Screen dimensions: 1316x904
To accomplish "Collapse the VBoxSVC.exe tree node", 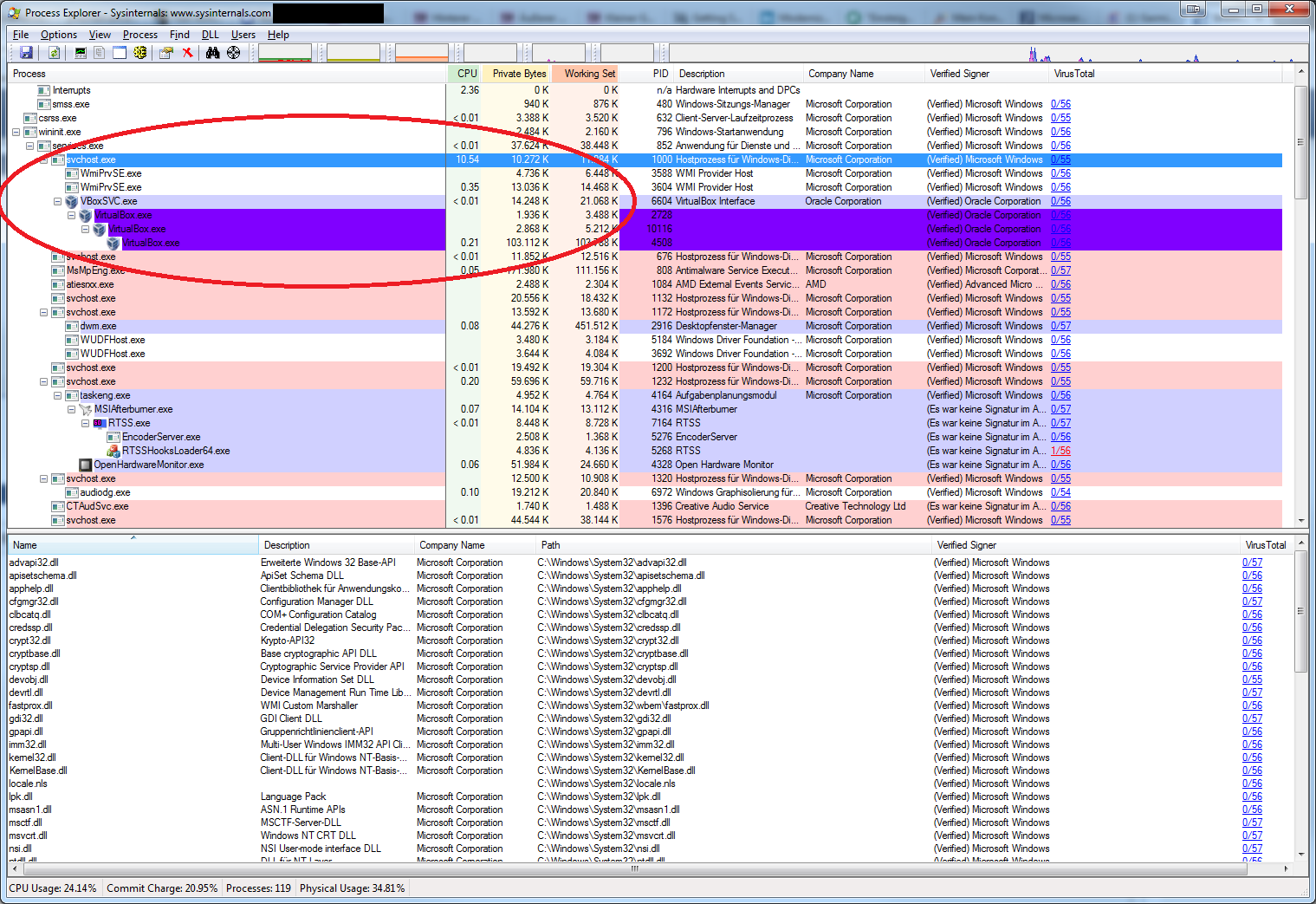I will 57,201.
